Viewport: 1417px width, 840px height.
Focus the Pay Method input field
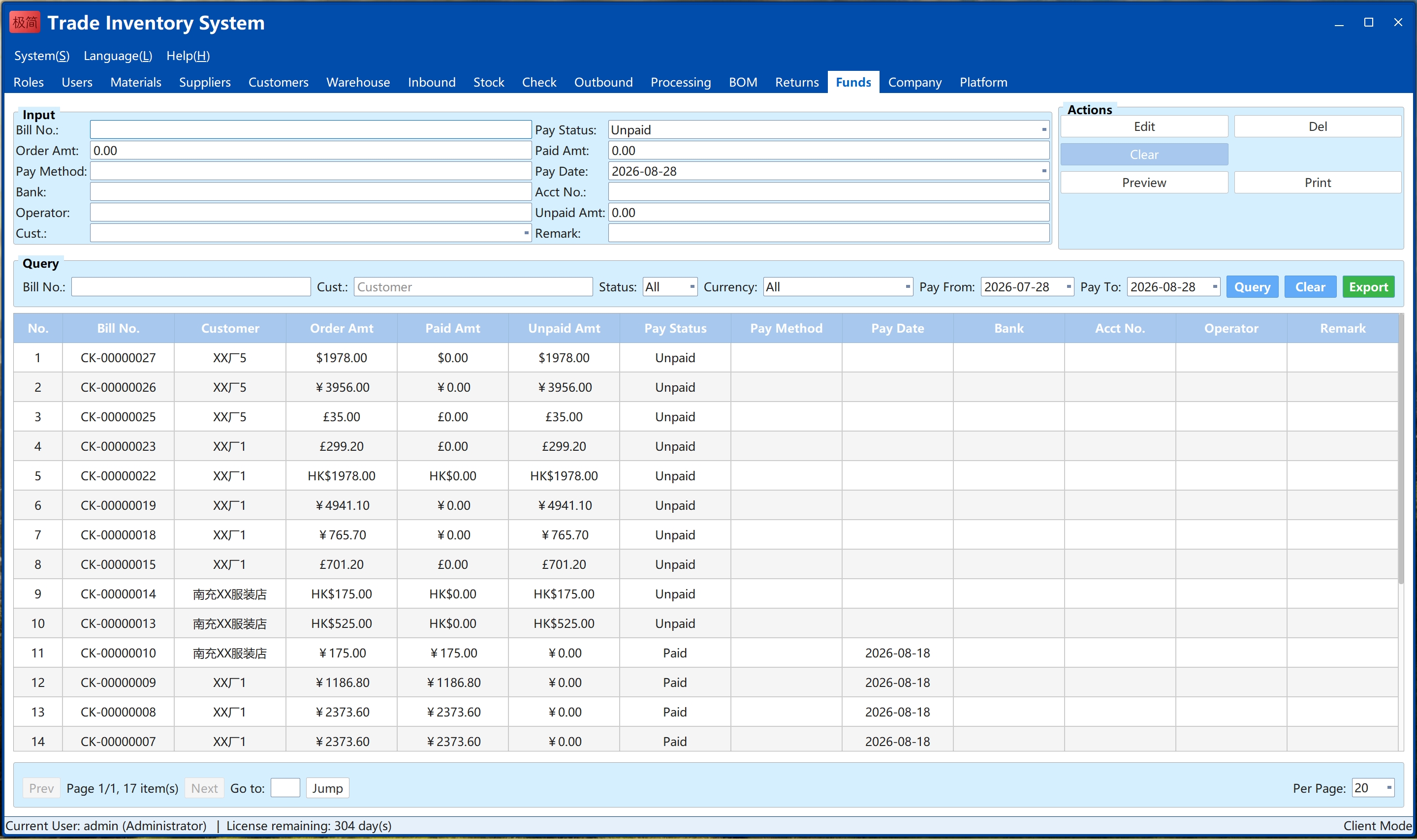point(311,171)
